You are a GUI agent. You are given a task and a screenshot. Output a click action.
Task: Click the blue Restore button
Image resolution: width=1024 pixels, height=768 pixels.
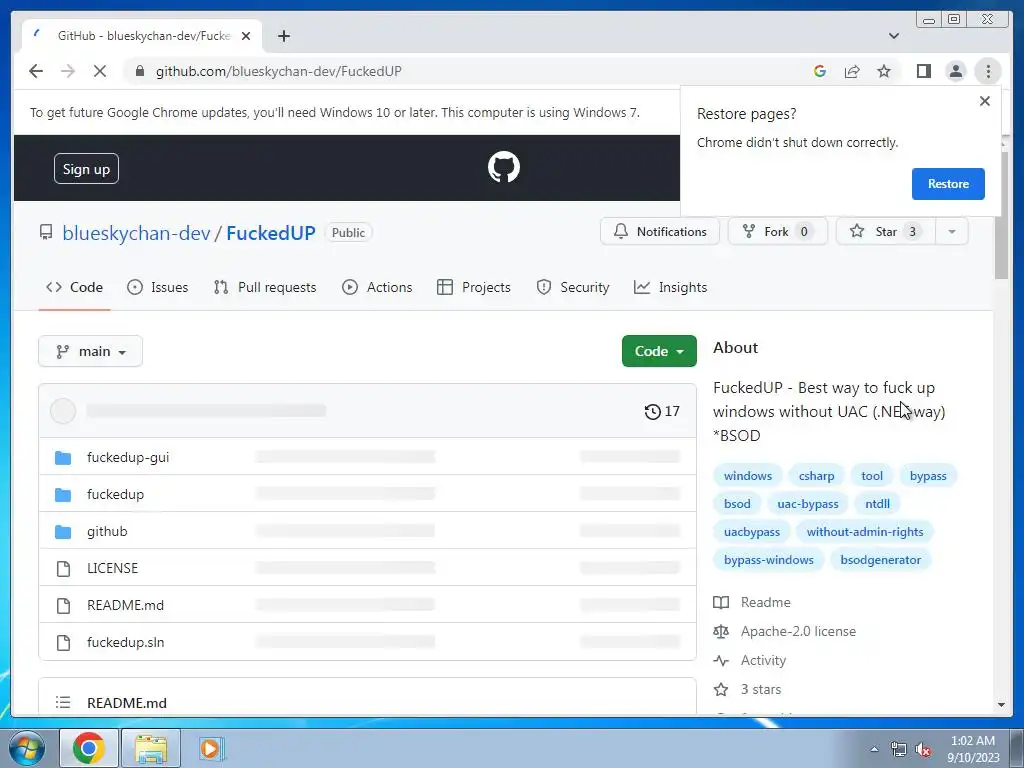(x=948, y=184)
